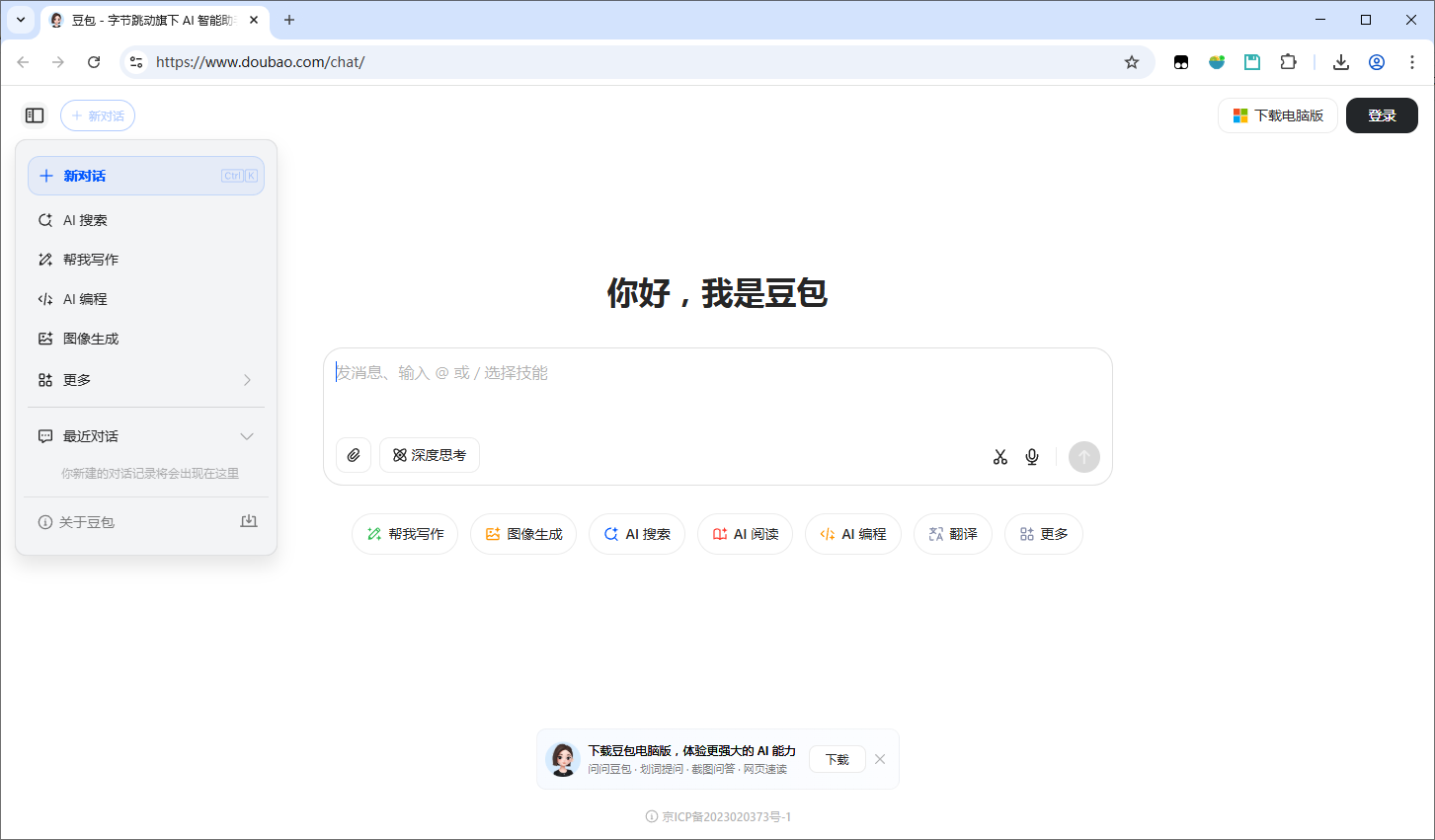The image size is (1435, 840).
Task: Open the browser extensions puzzle icon
Action: pyautogui.click(x=1288, y=62)
